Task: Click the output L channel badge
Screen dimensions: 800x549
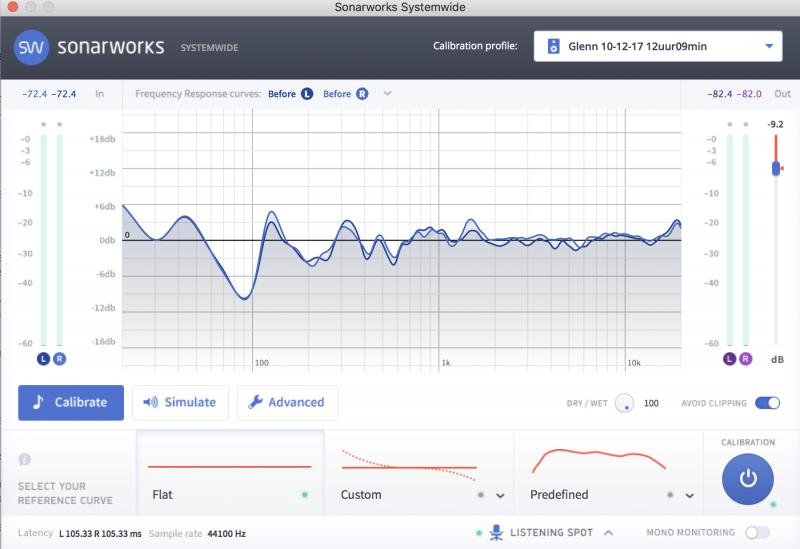Action: [x=730, y=359]
